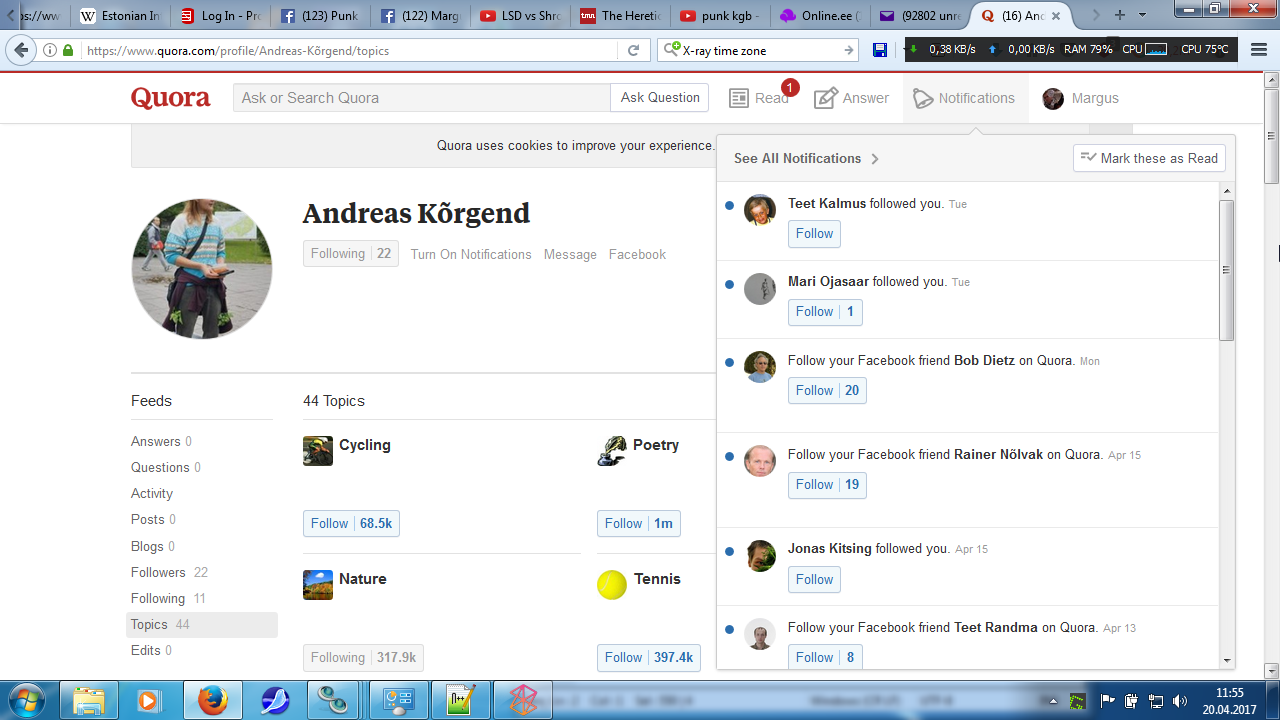This screenshot has width=1280, height=720.
Task: Follow Bob Dietz on Quora
Action: click(827, 390)
